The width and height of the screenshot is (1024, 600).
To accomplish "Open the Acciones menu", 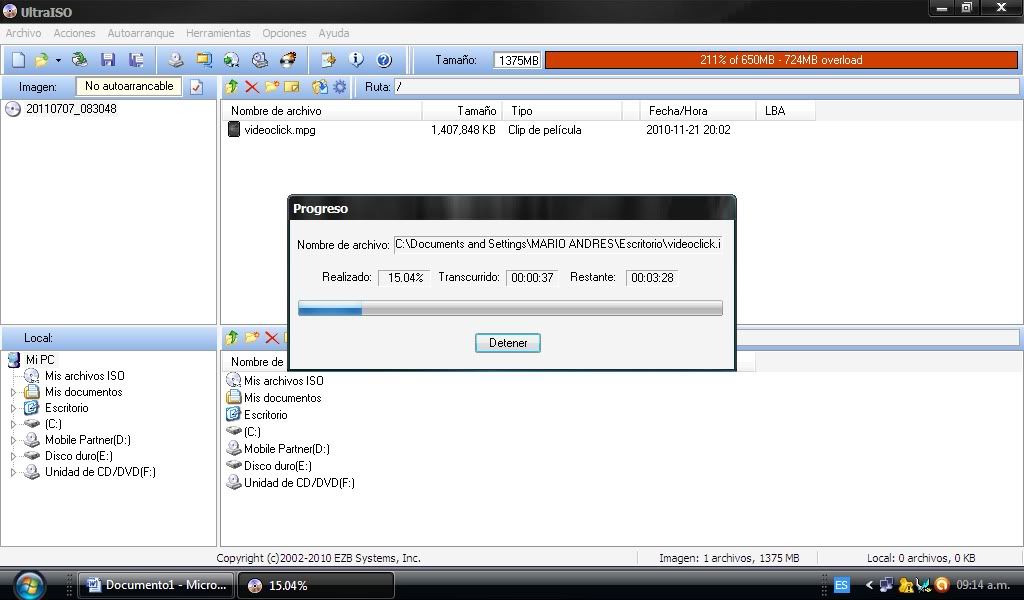I will coord(74,33).
